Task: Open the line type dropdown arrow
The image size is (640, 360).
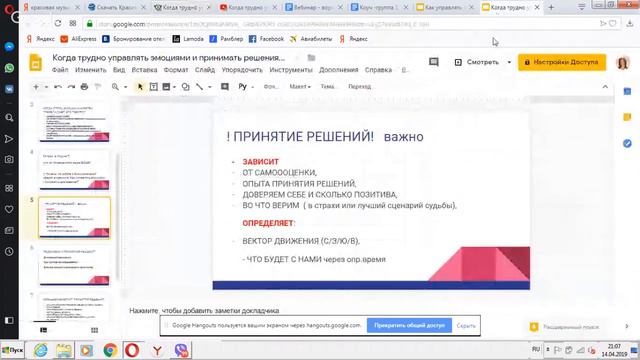Action: coord(210,87)
